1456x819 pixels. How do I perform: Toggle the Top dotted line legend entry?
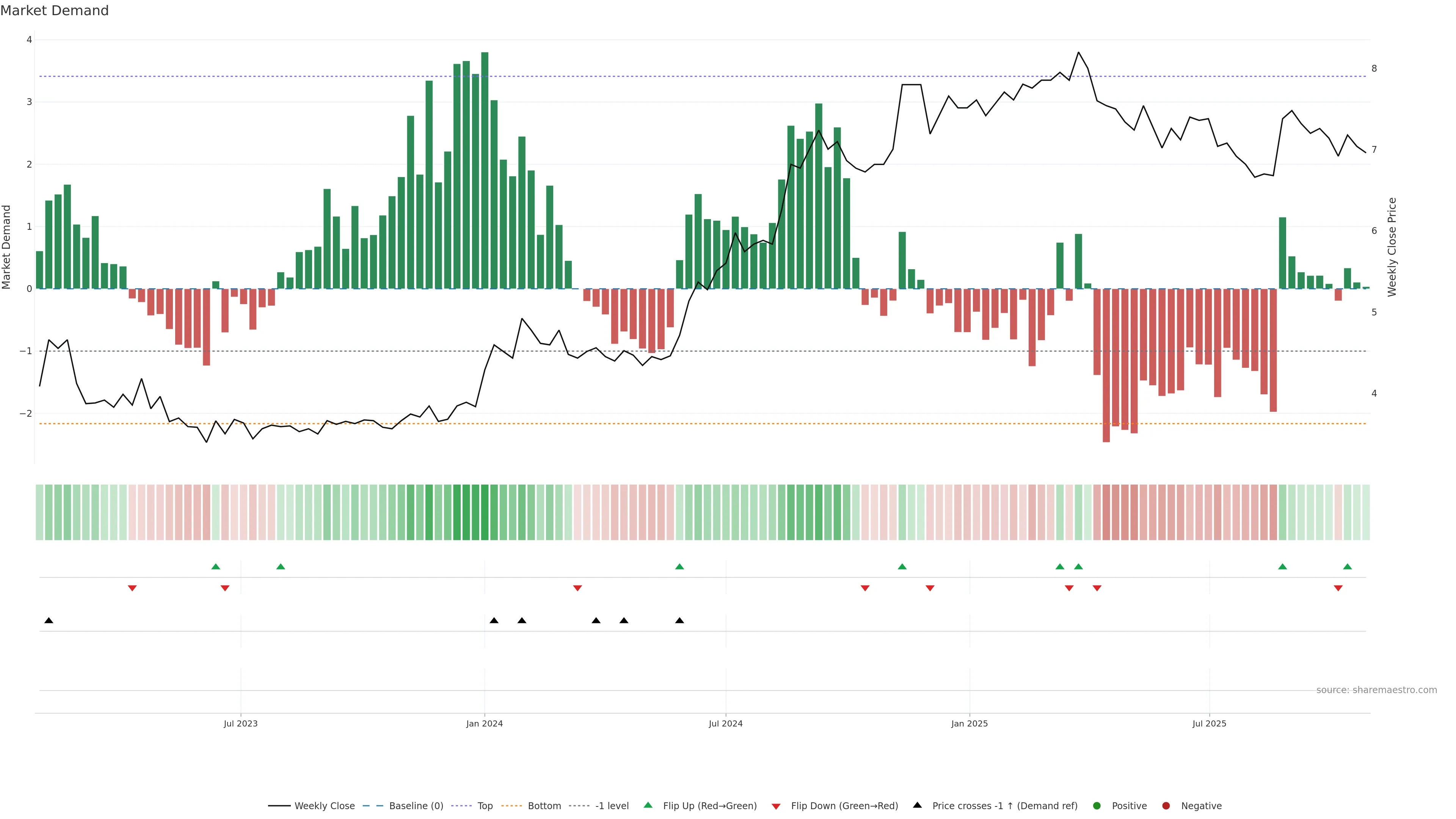click(x=485, y=805)
